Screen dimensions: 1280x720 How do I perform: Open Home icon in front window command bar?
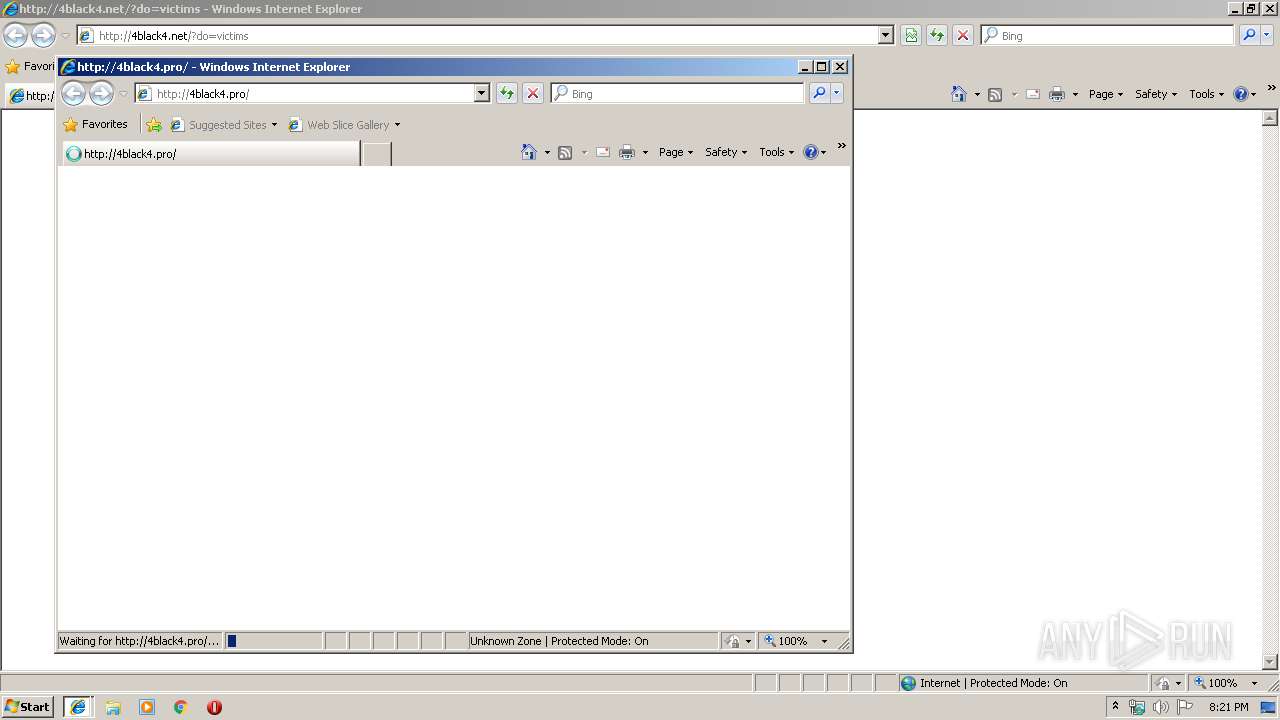[529, 152]
